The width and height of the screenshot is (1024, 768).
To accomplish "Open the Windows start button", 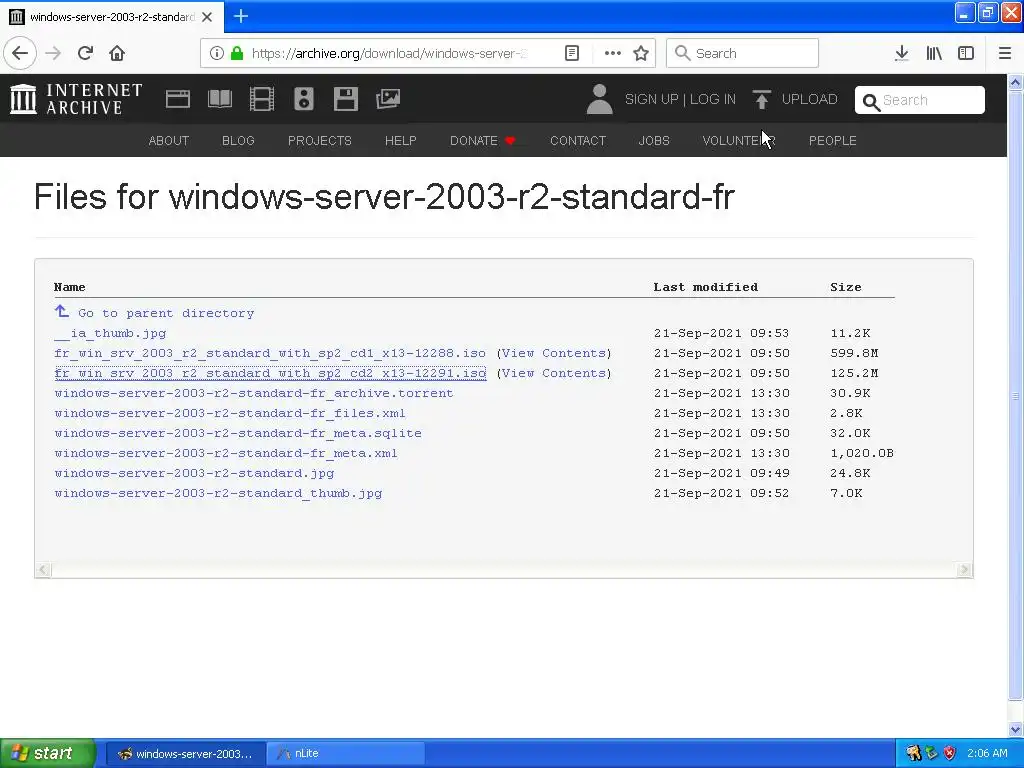I will tap(48, 753).
